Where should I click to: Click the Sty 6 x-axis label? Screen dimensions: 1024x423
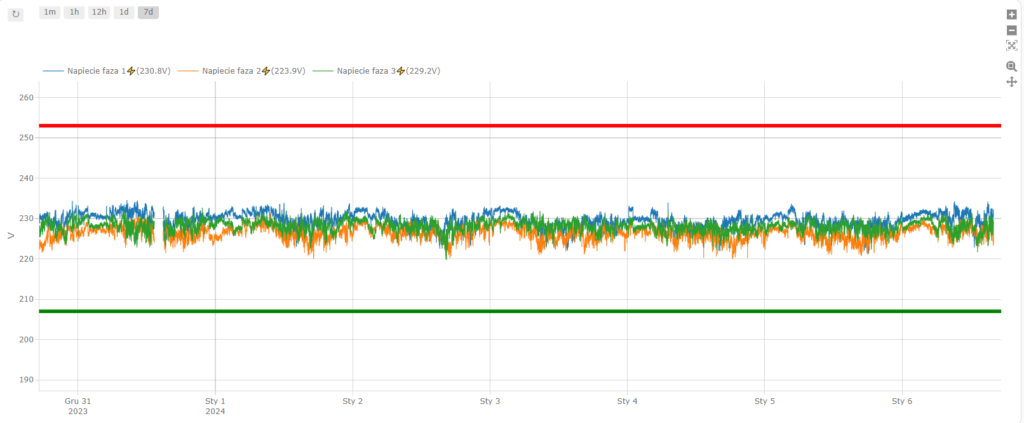(902, 401)
